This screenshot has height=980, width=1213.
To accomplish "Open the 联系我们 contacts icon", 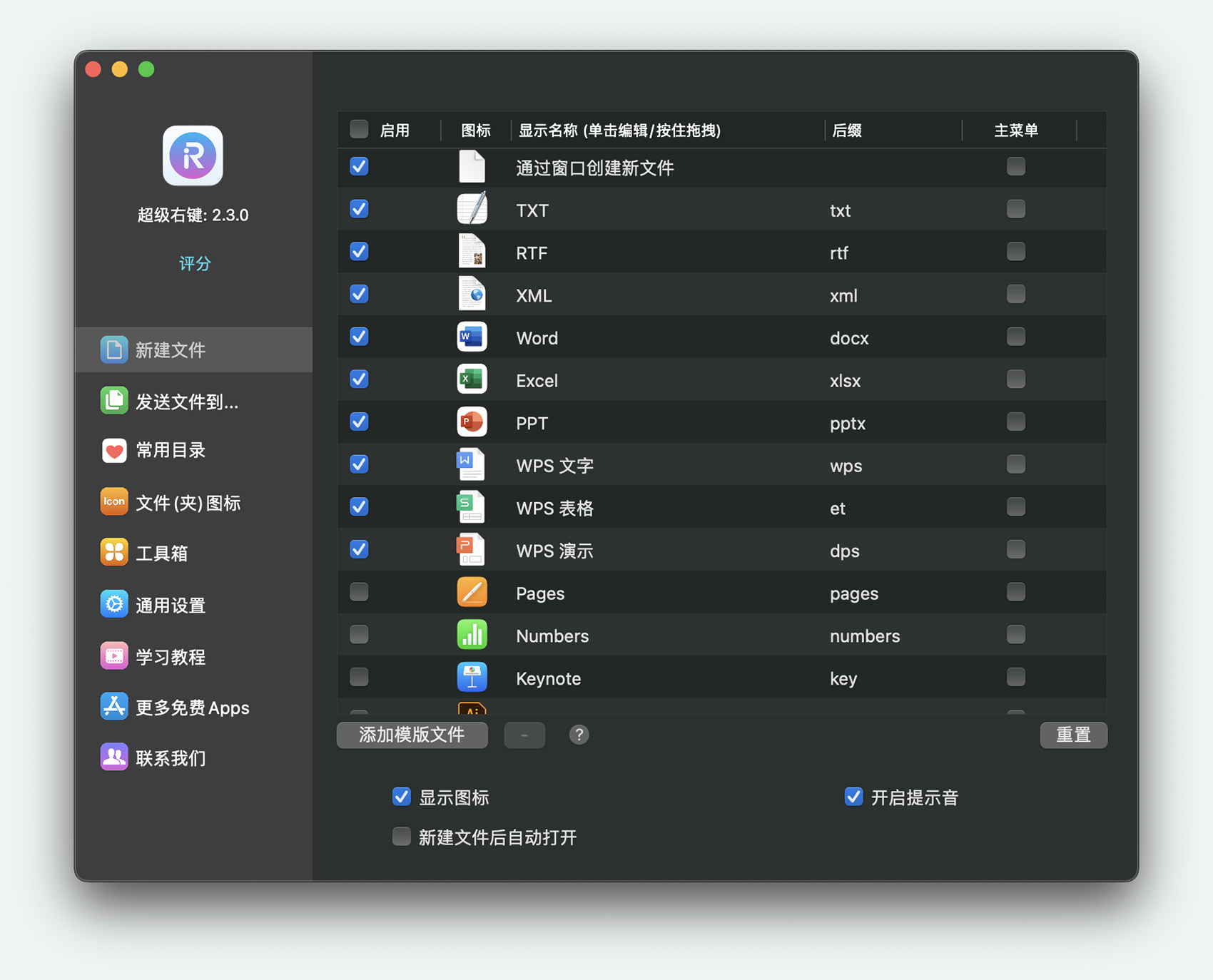I will (x=114, y=757).
